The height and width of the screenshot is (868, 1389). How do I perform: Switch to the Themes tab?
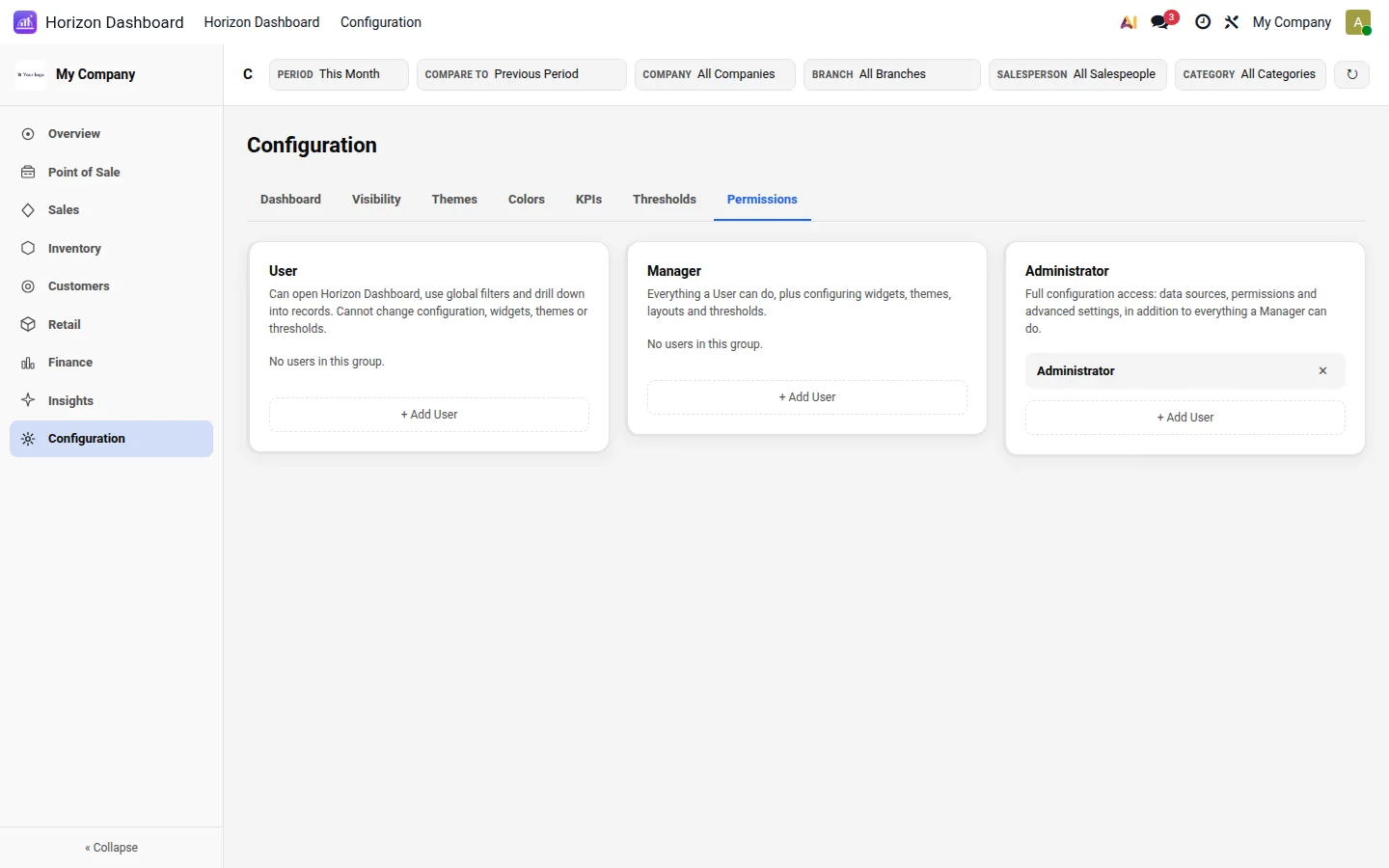(454, 200)
